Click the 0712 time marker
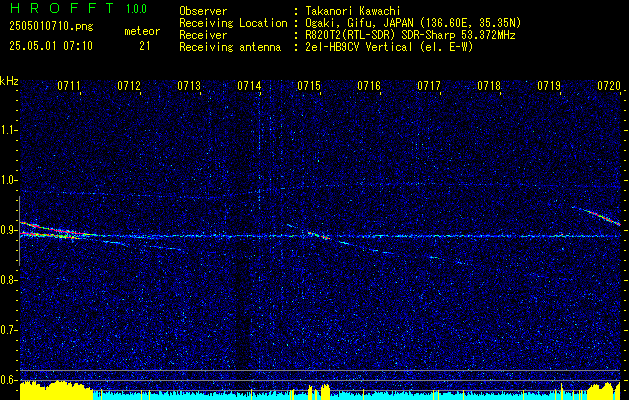Screen dimensions: 629x400 (x=129, y=85)
